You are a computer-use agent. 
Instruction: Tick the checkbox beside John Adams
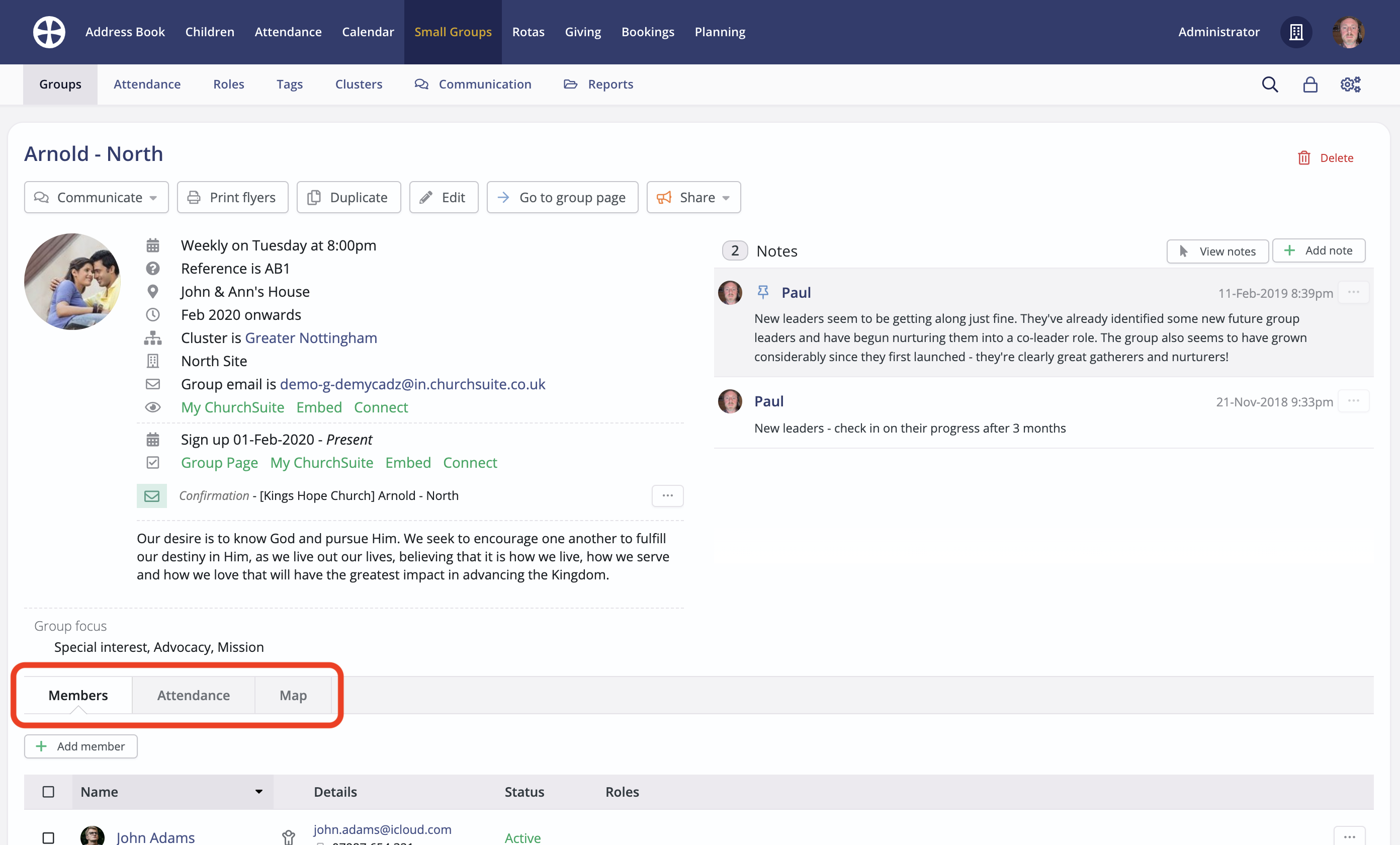coord(48,837)
